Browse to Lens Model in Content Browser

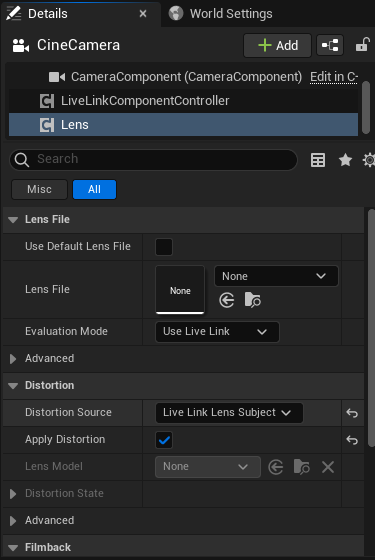click(x=301, y=467)
